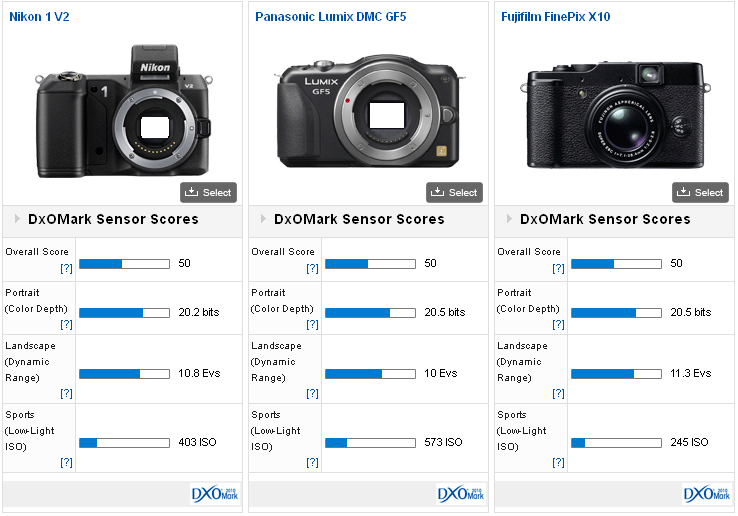Click Nikon 1 V2 low-light ISO bar

(124, 443)
